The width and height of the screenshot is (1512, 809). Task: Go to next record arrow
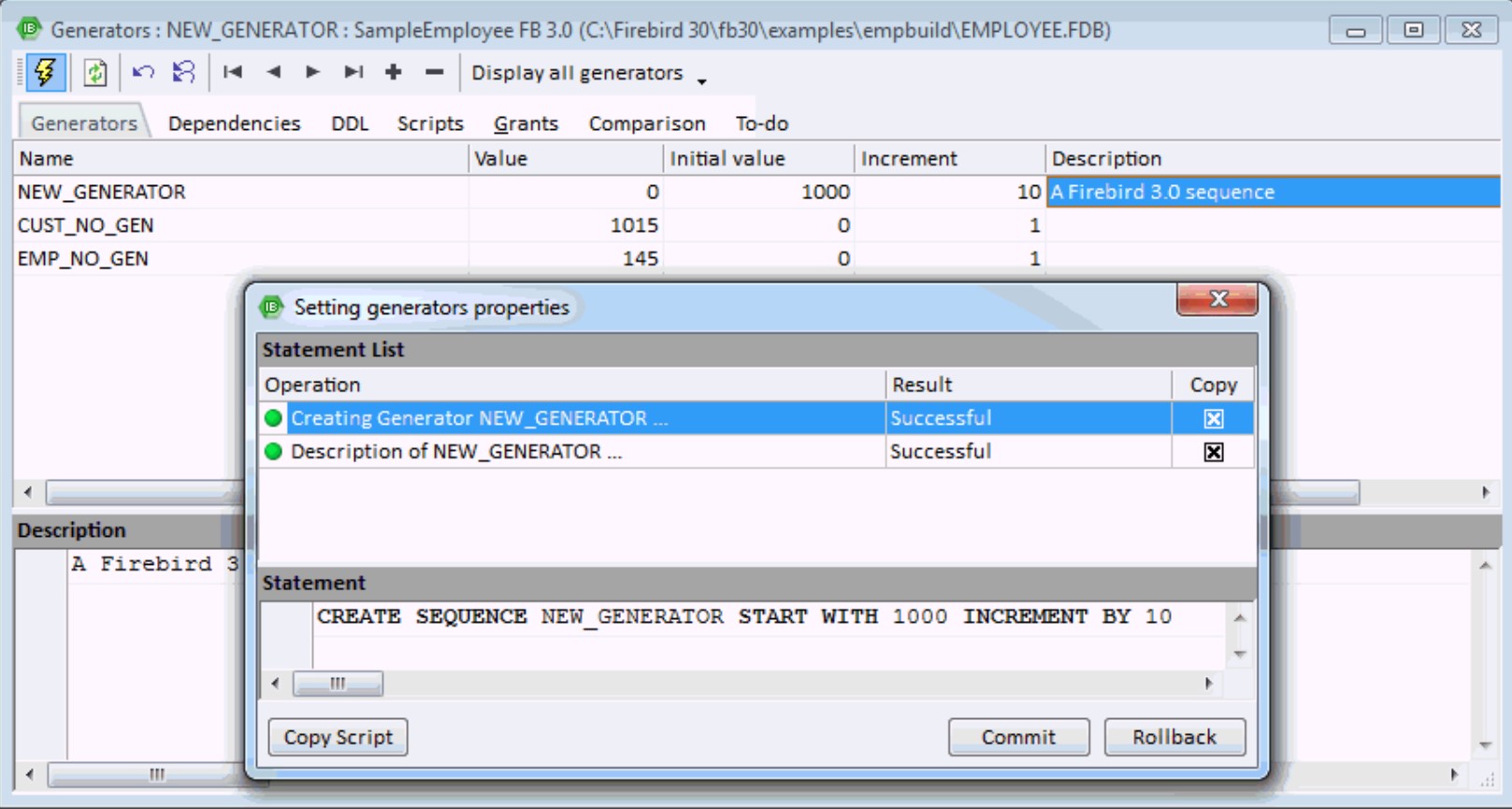312,73
